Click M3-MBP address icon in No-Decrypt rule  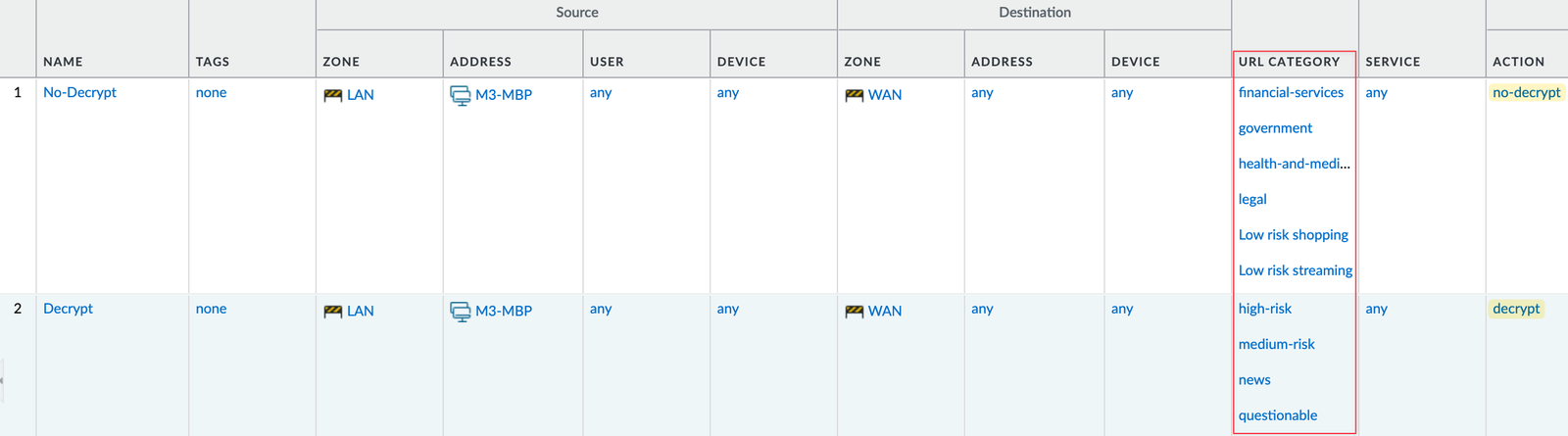pos(460,95)
